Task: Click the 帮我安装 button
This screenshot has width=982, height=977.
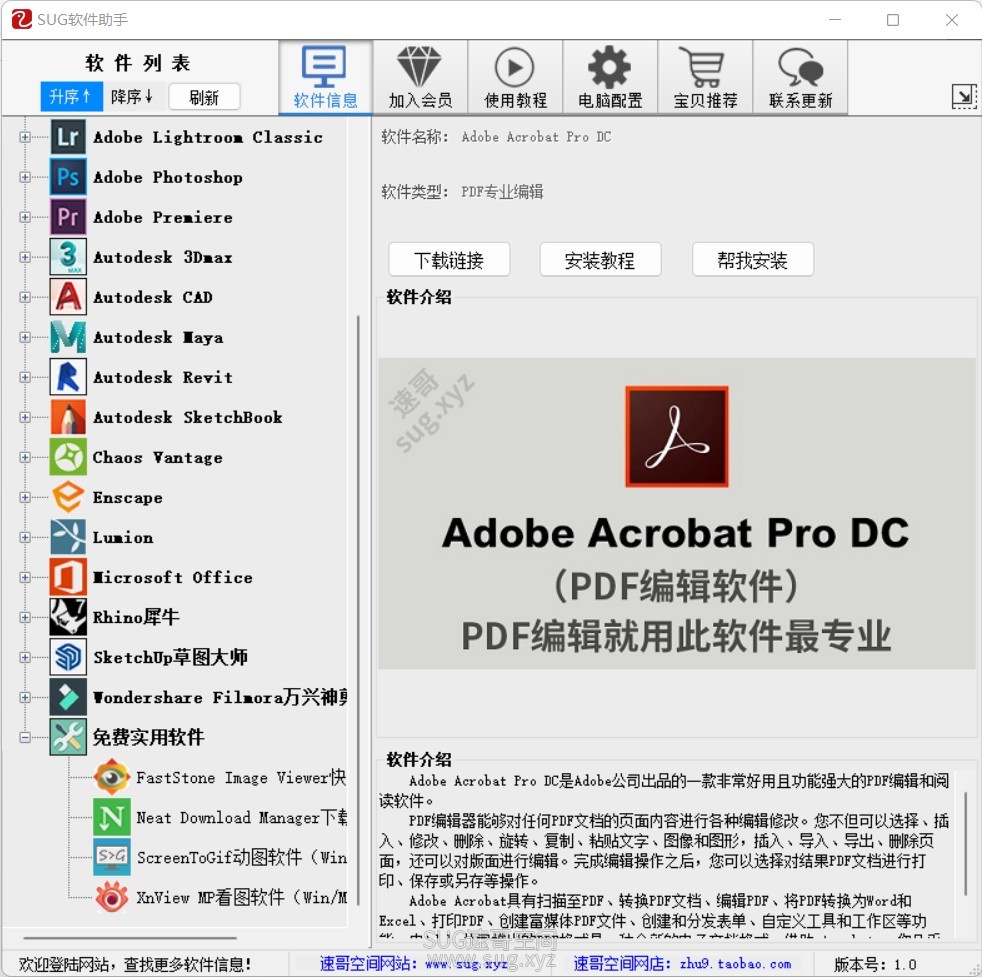Action: pos(753,260)
